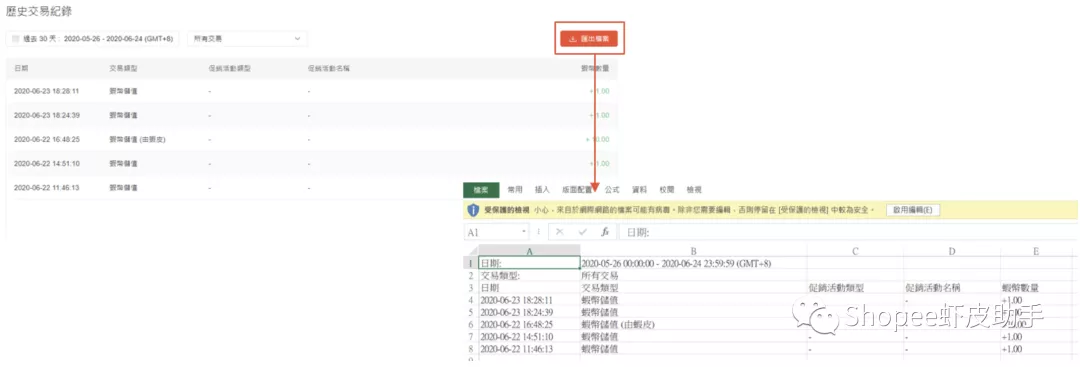1080x367 pixels.
Task: Click Excel cell B6 蝦幣儲值 (由蝦皮)
Action: pyautogui.click(x=694, y=324)
